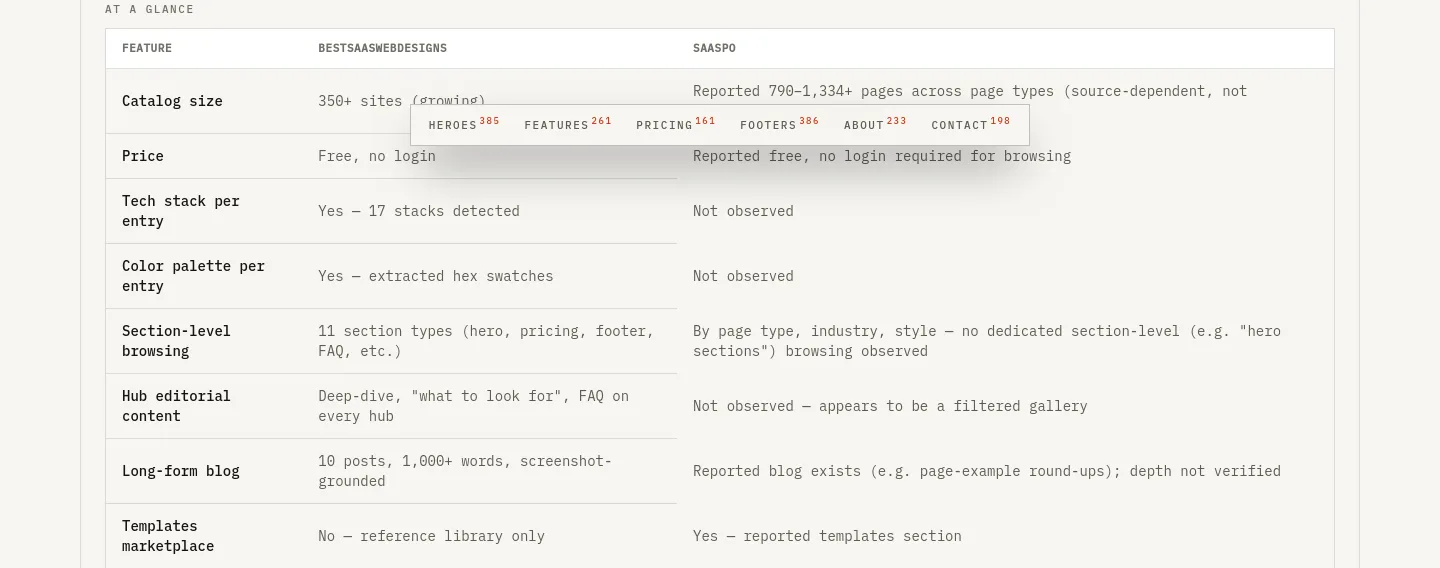This screenshot has width=1440, height=568.
Task: Click 'By page type, industry, style' cell
Action: pos(987,341)
